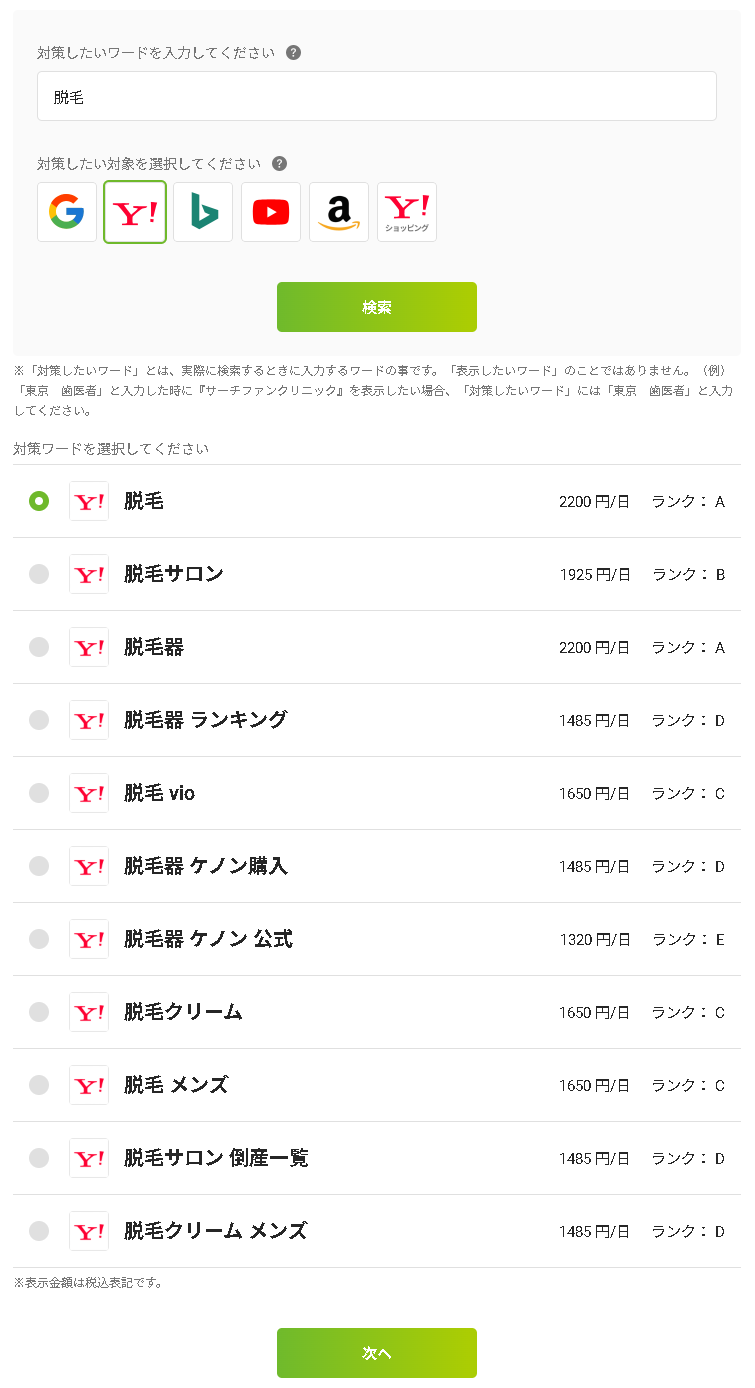Choose the 脱毛器 ケノン 公式 option
The height and width of the screenshot is (1388, 755).
pyautogui.click(x=39, y=939)
